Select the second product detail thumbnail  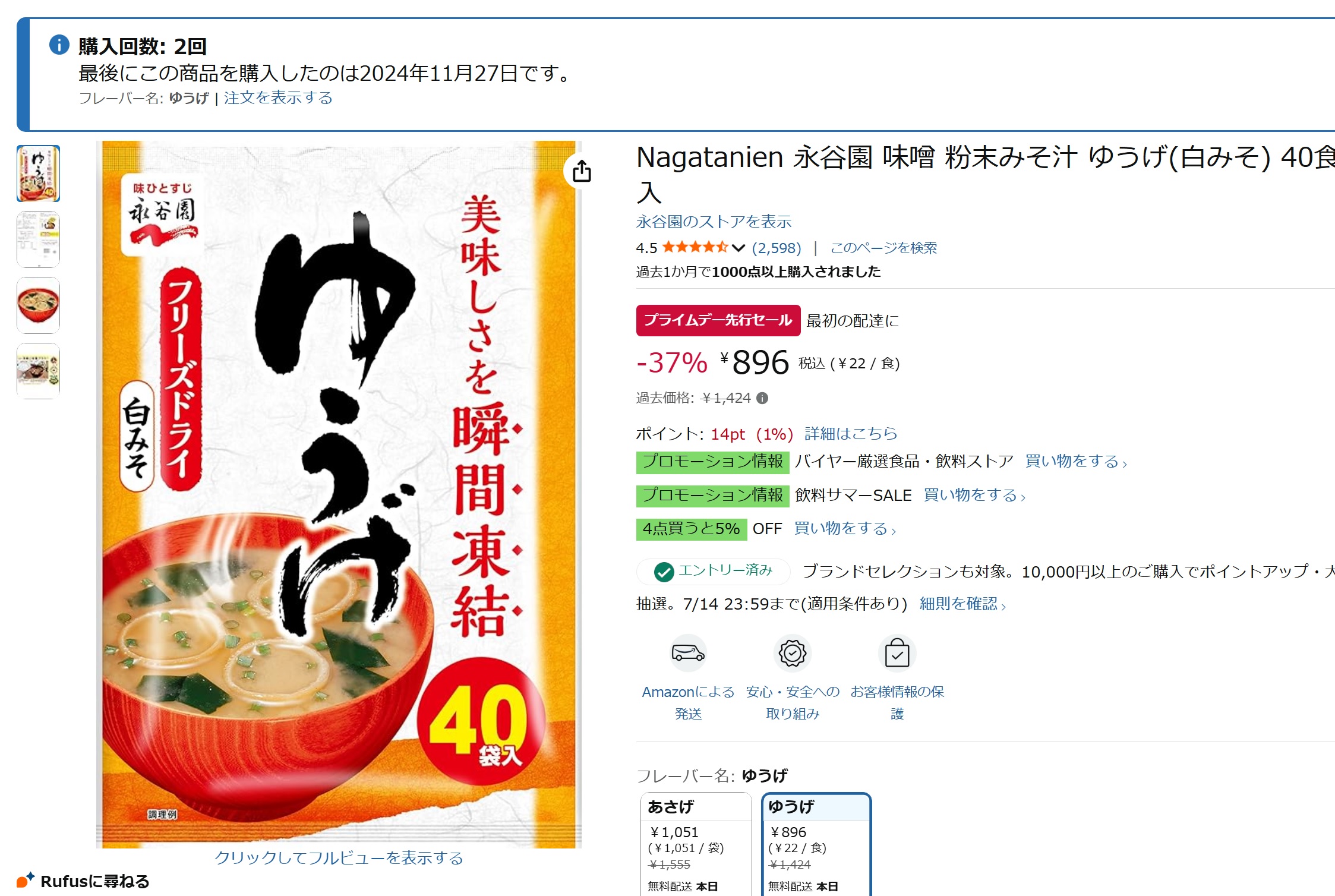[x=38, y=239]
